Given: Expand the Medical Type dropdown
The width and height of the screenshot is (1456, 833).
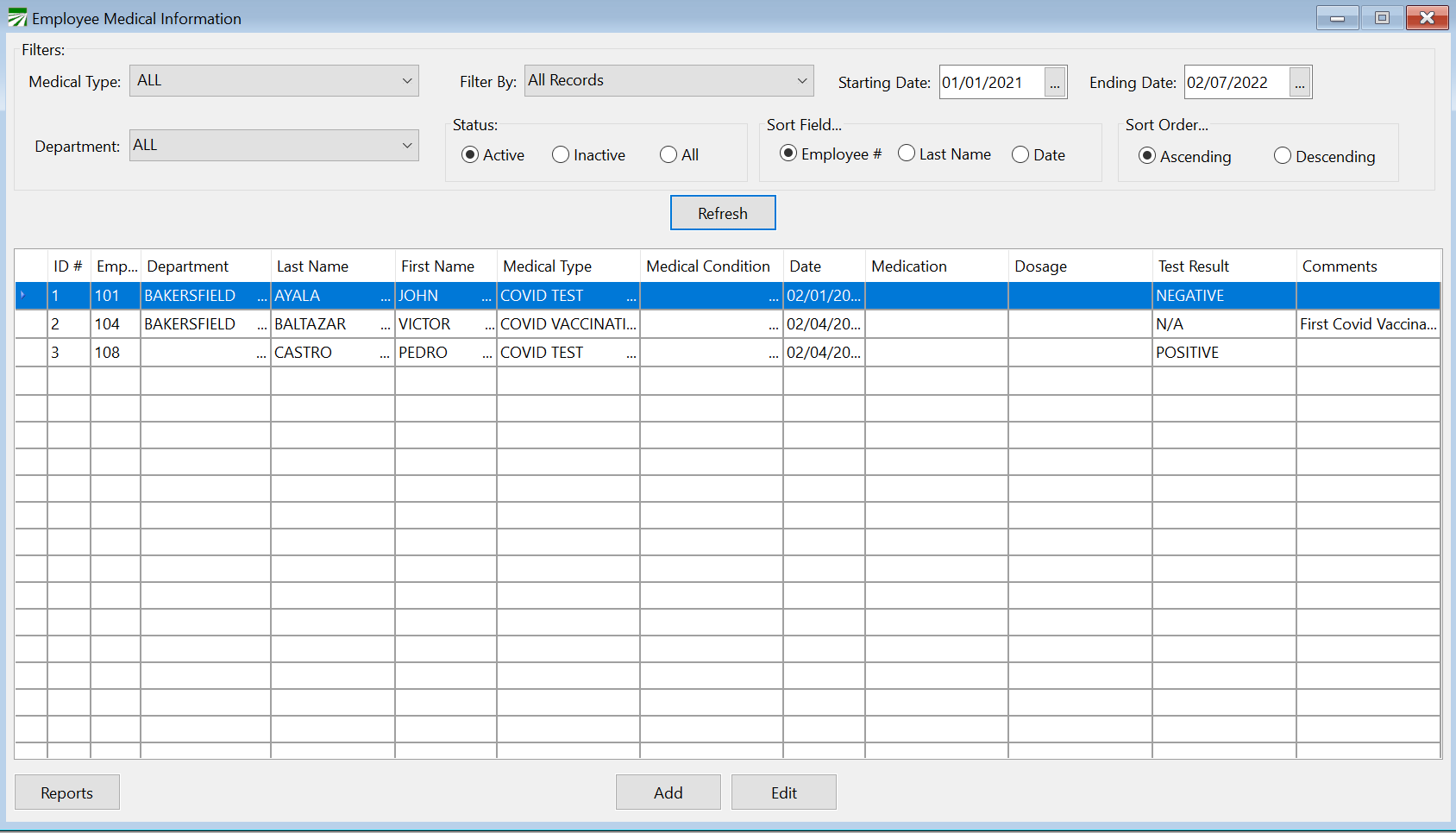Looking at the screenshot, I should tap(407, 81).
